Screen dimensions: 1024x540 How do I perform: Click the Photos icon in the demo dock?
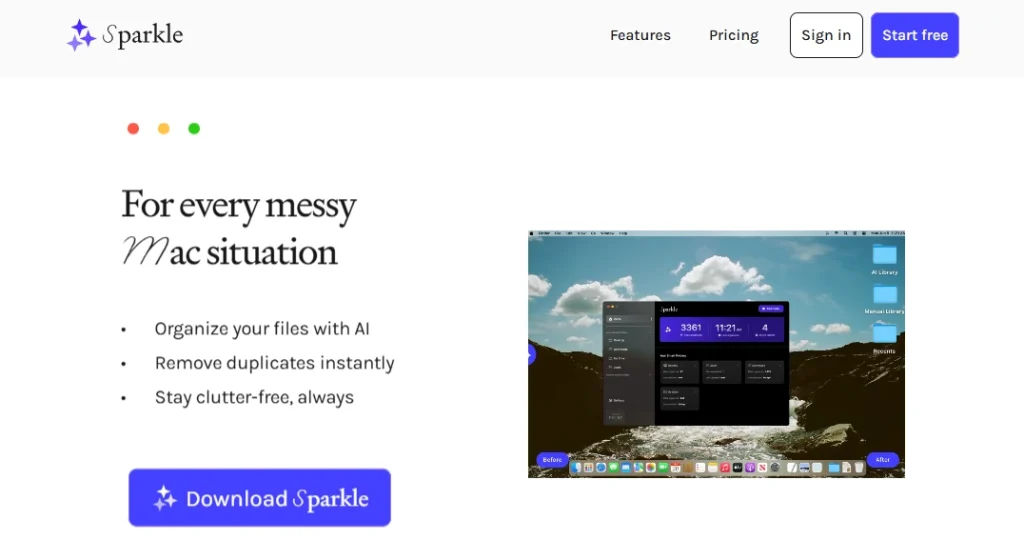tap(650, 468)
